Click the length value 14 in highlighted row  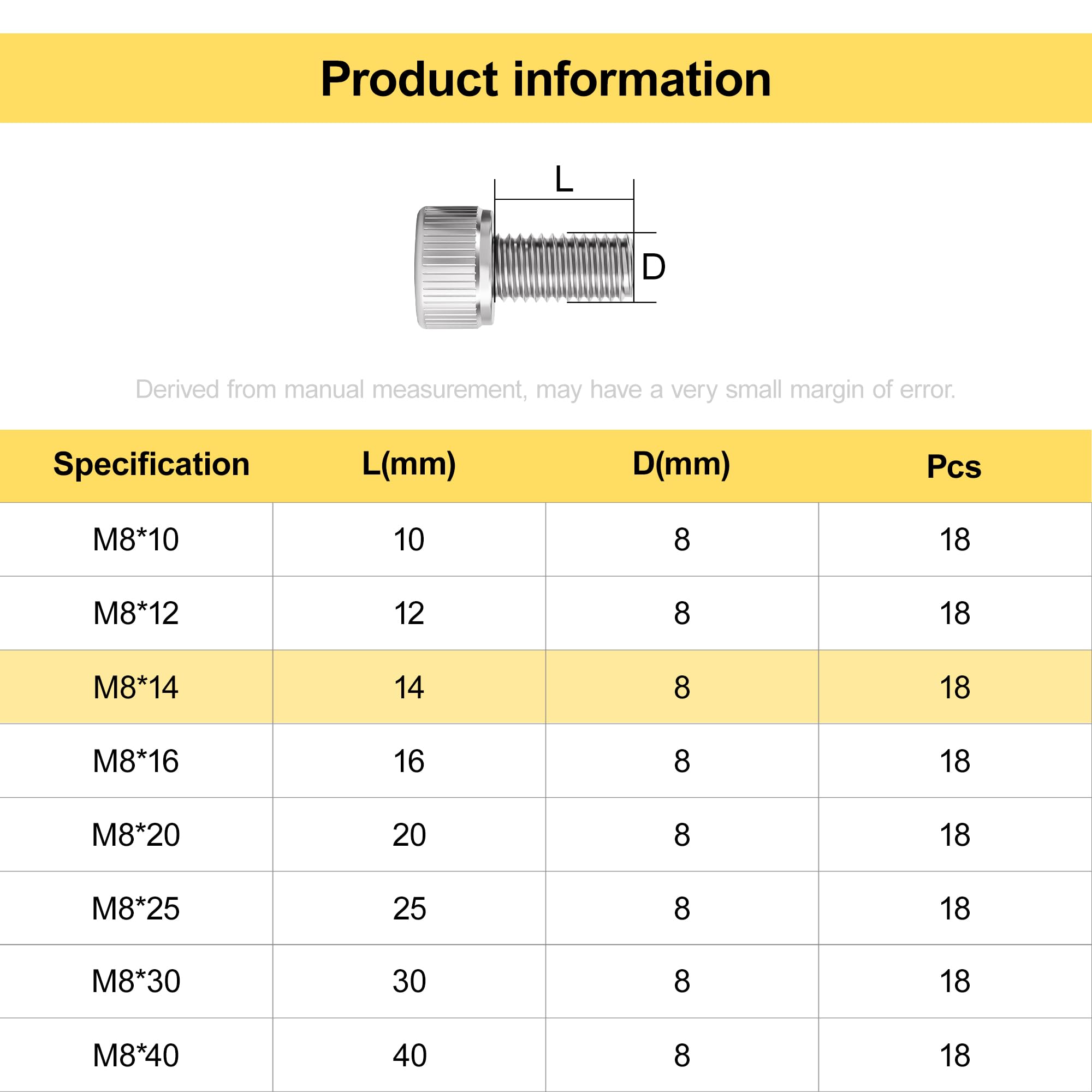[x=409, y=687]
